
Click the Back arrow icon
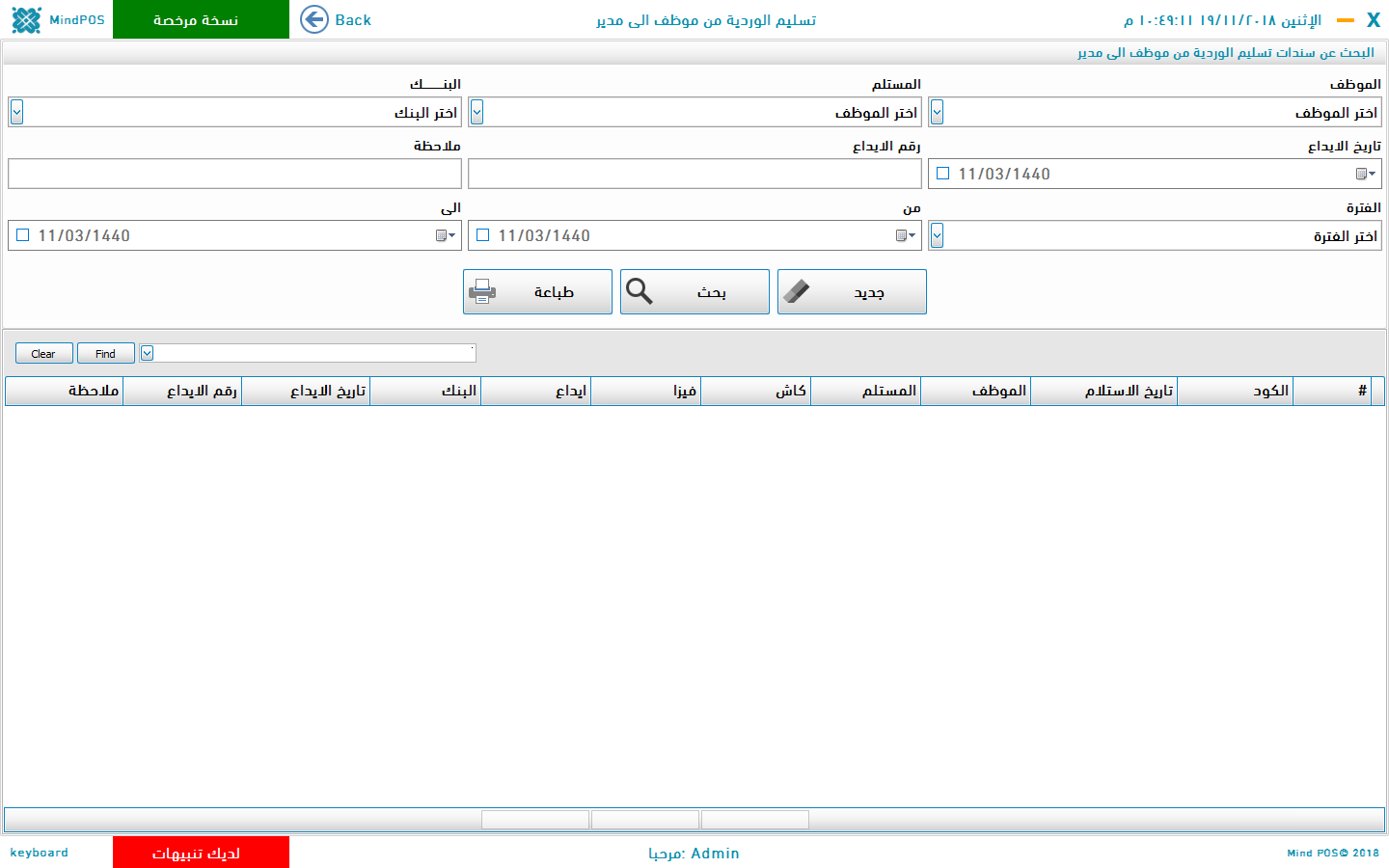click(314, 19)
